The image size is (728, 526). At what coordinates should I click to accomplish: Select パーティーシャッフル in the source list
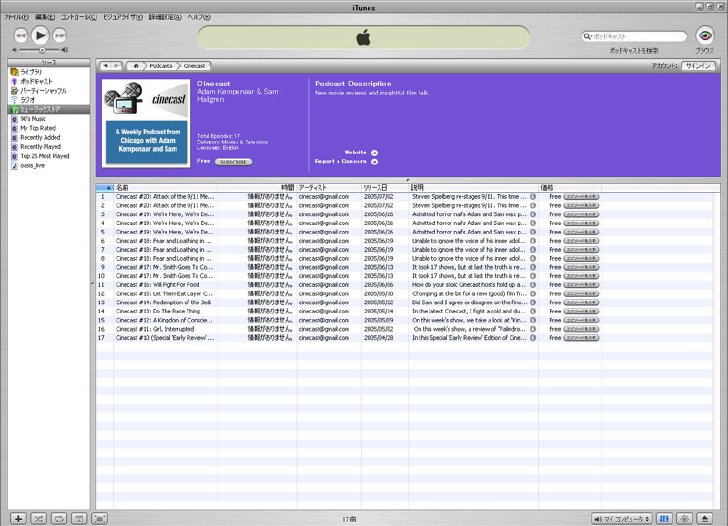[x=49, y=91]
